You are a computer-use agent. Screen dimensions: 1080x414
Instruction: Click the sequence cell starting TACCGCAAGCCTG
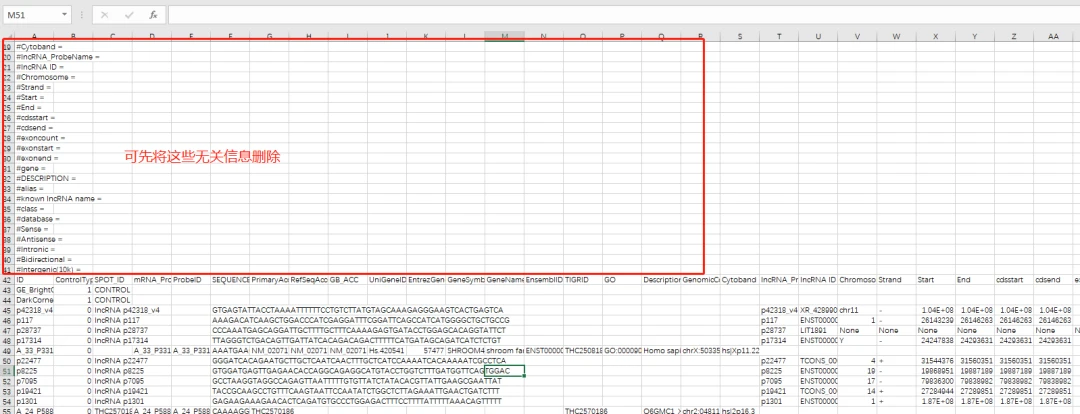point(355,390)
